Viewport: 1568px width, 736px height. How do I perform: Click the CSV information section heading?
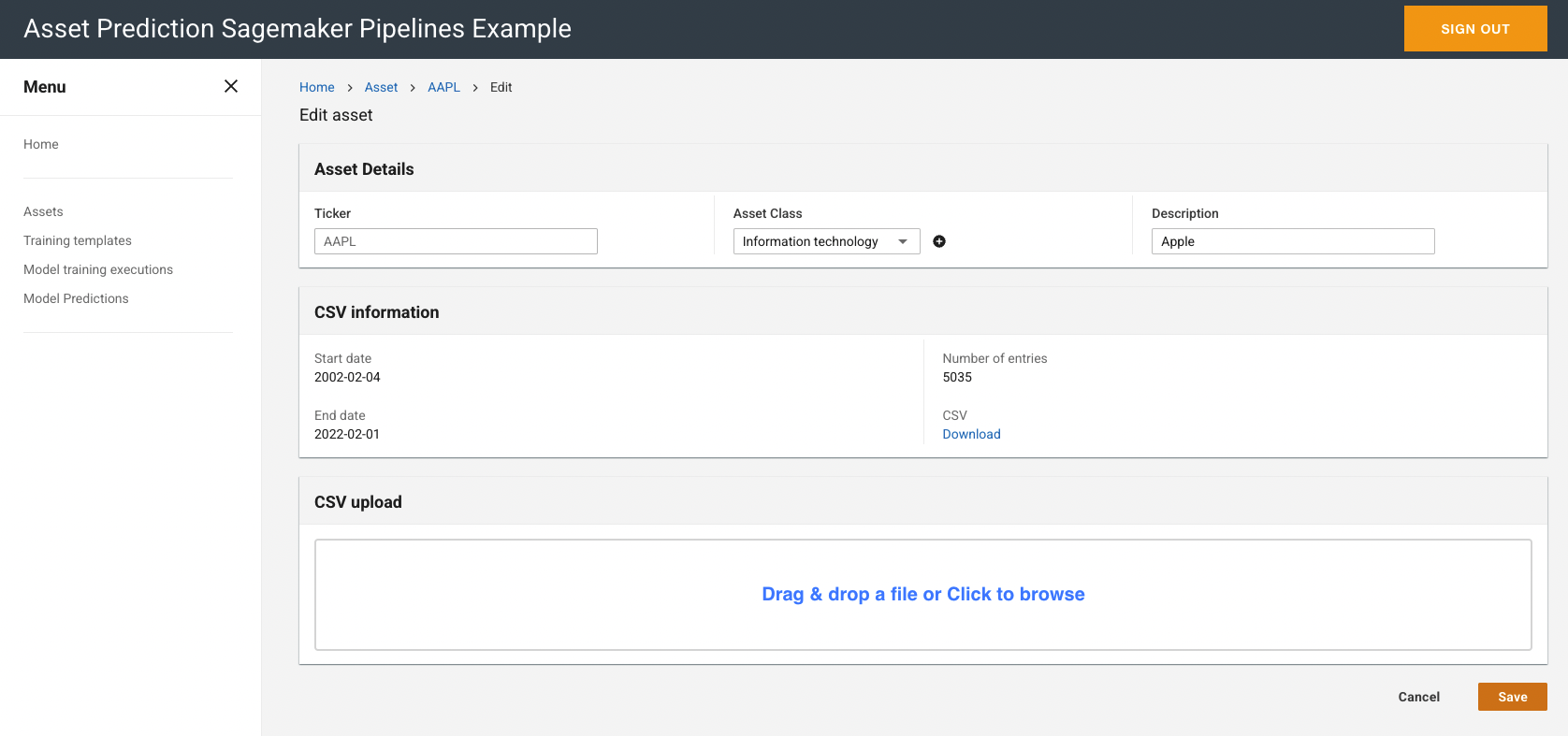(x=376, y=312)
